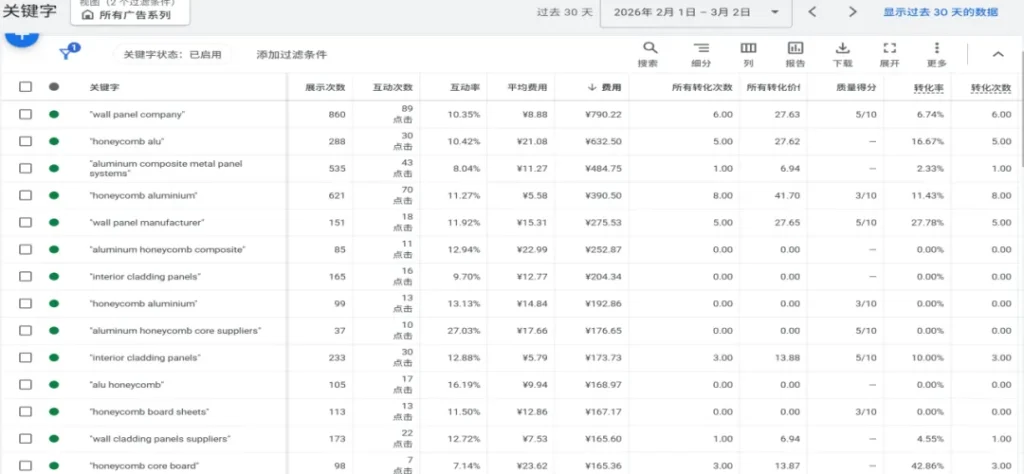Sort by the 展示次数 column header
Image resolution: width=1024 pixels, height=474 pixels.
325,87
